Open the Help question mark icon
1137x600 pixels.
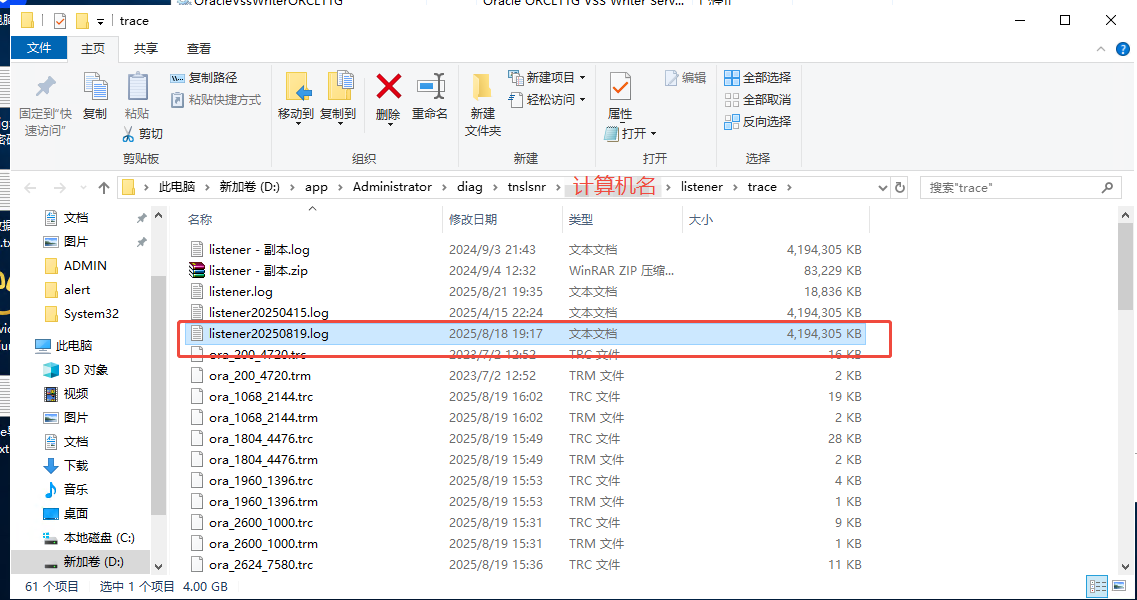1122,49
